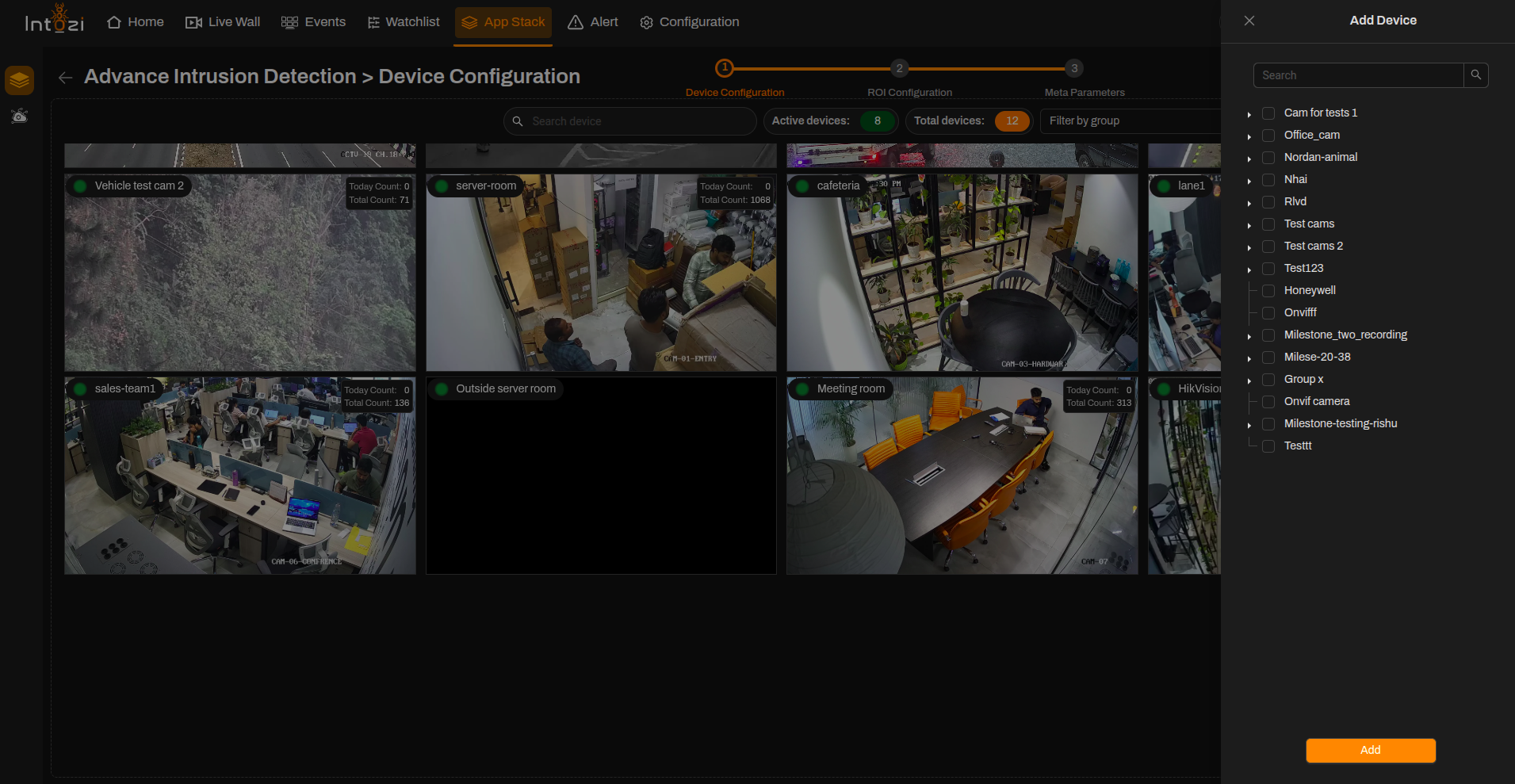Click the back arrow beside Advance Intrusion Detection
1515x784 pixels.
tap(66, 77)
